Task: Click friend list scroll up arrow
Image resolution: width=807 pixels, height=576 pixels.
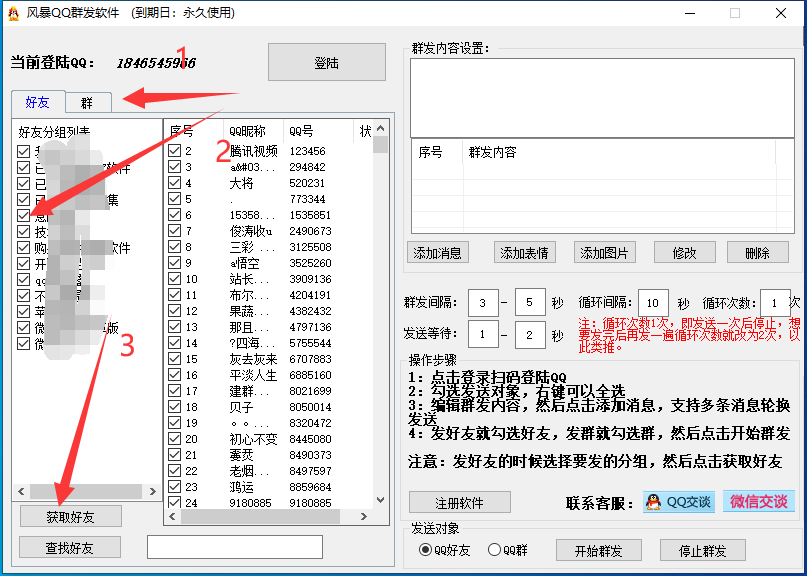Action: (x=380, y=128)
